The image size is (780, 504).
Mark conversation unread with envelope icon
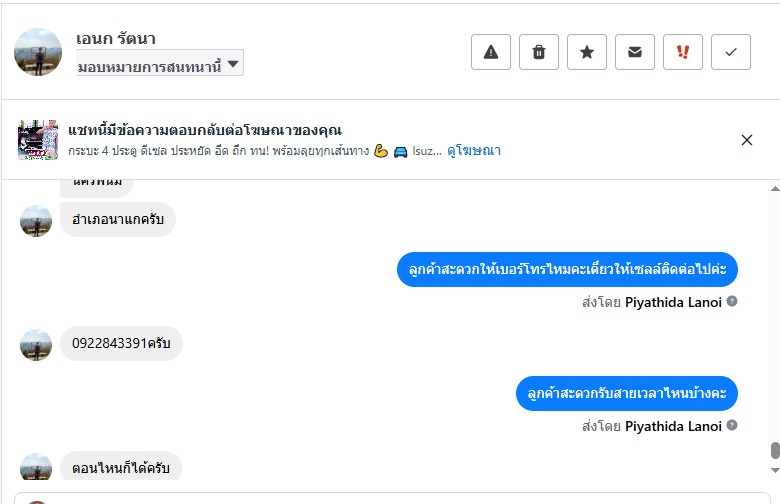pos(635,53)
